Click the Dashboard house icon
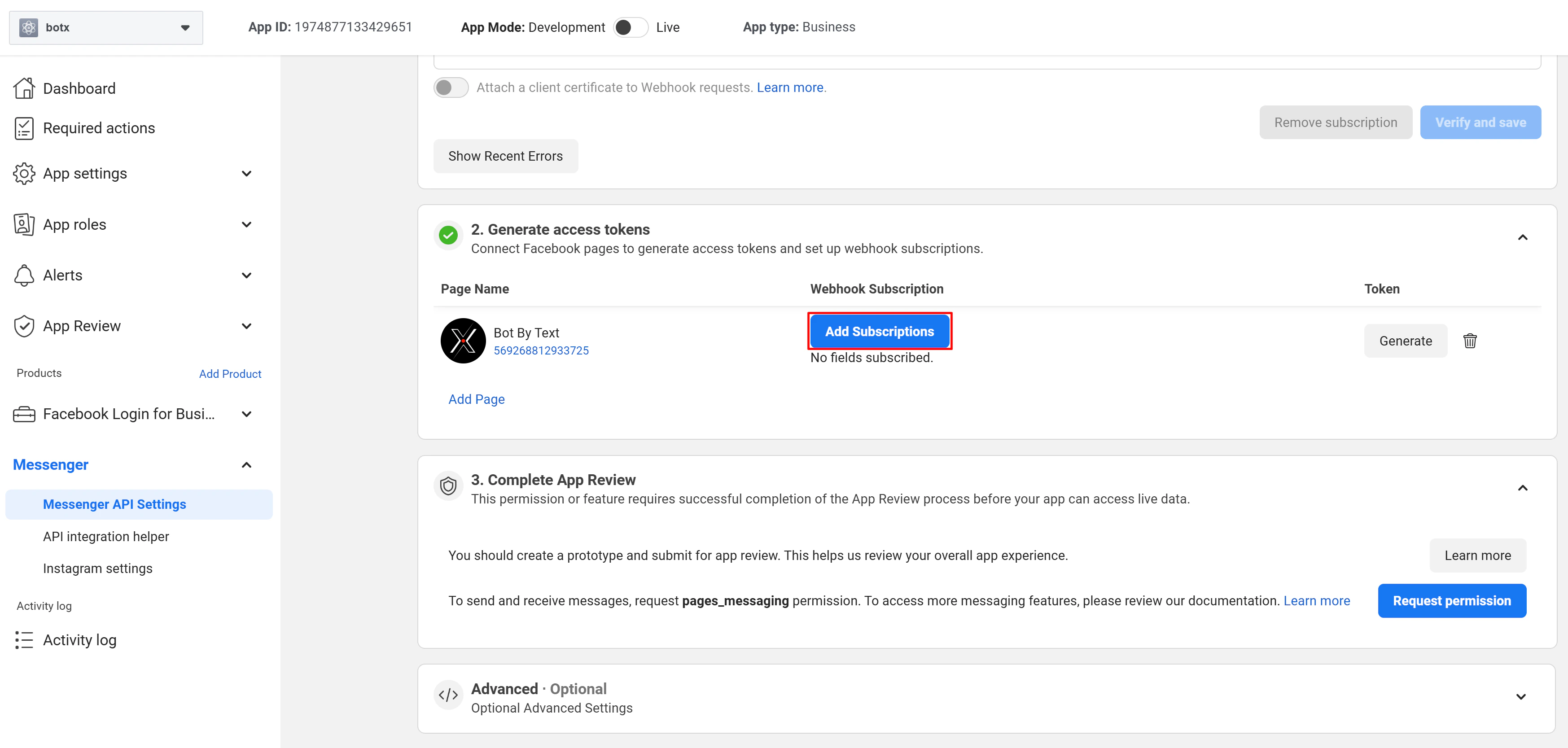This screenshot has width=1568, height=748. click(24, 88)
